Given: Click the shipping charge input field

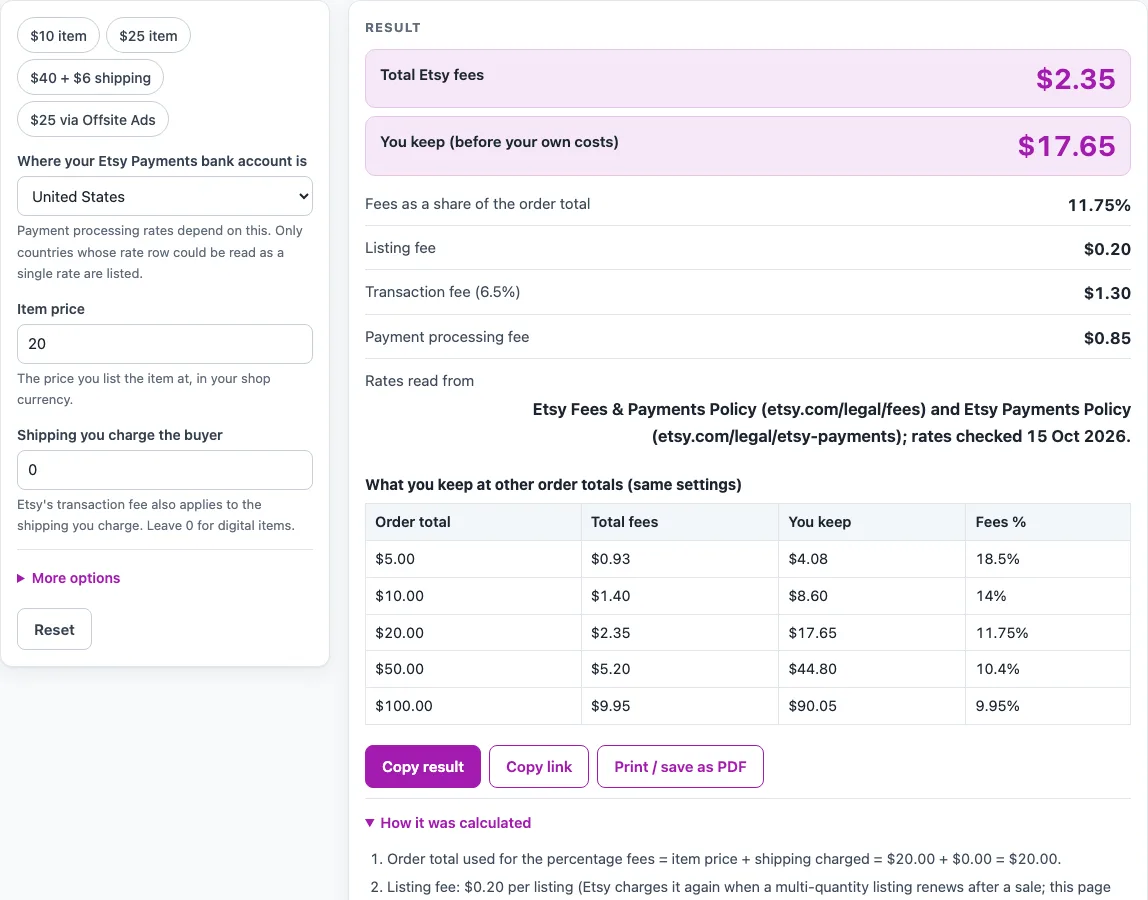Looking at the screenshot, I should click(165, 470).
